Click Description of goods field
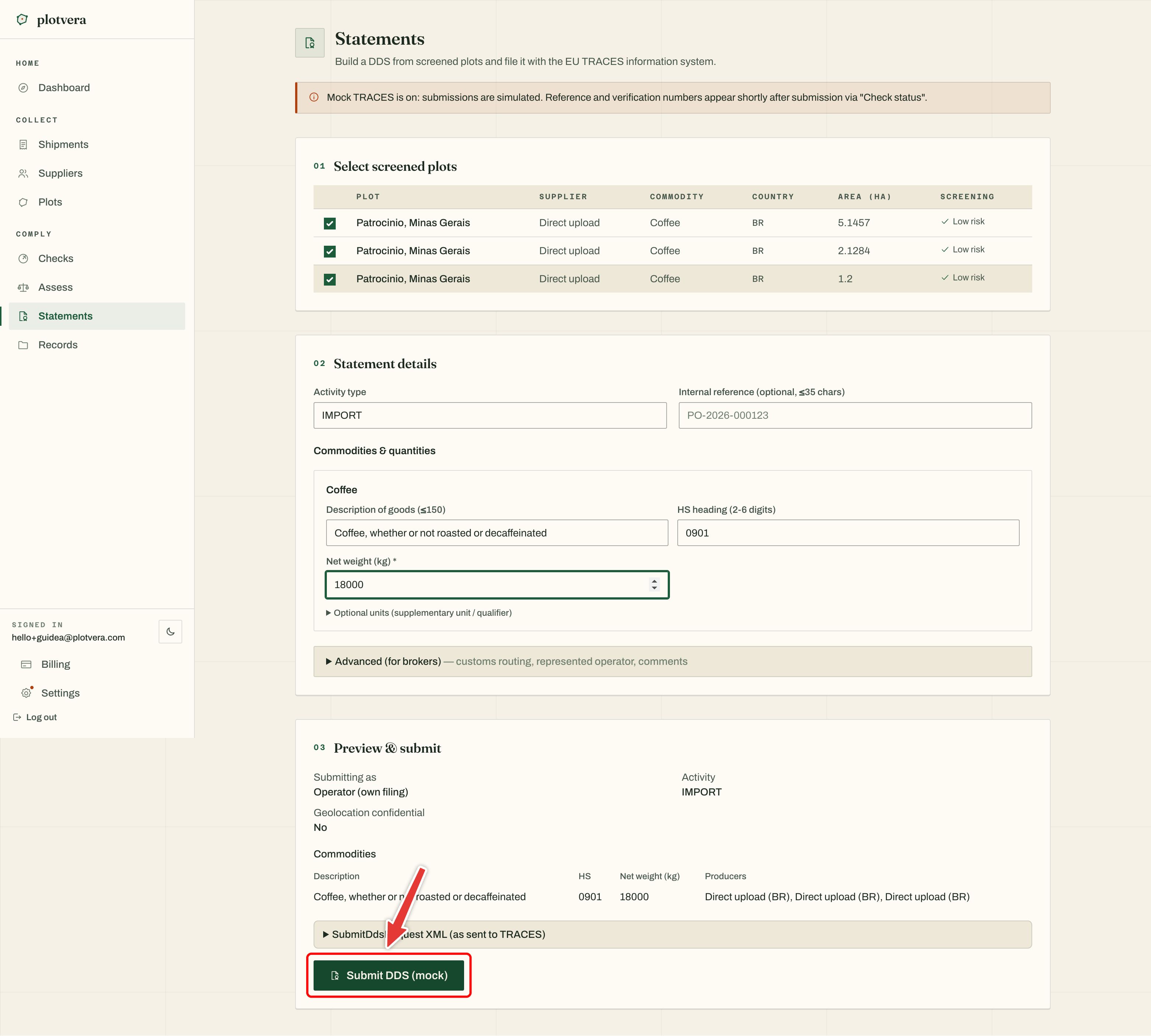 coord(497,533)
